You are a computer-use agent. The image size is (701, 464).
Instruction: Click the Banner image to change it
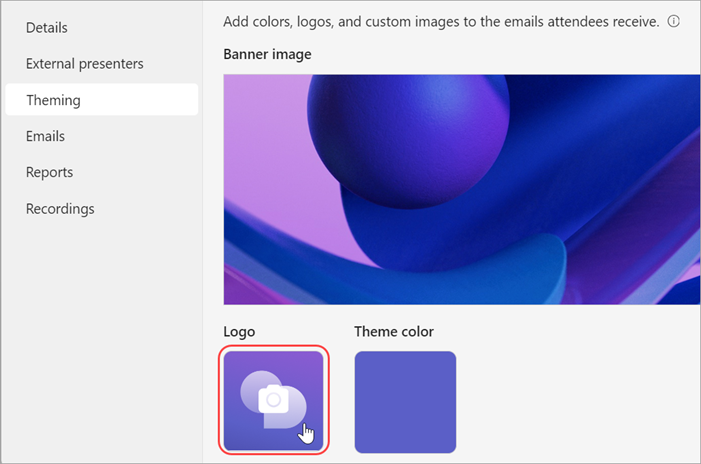tap(461, 189)
